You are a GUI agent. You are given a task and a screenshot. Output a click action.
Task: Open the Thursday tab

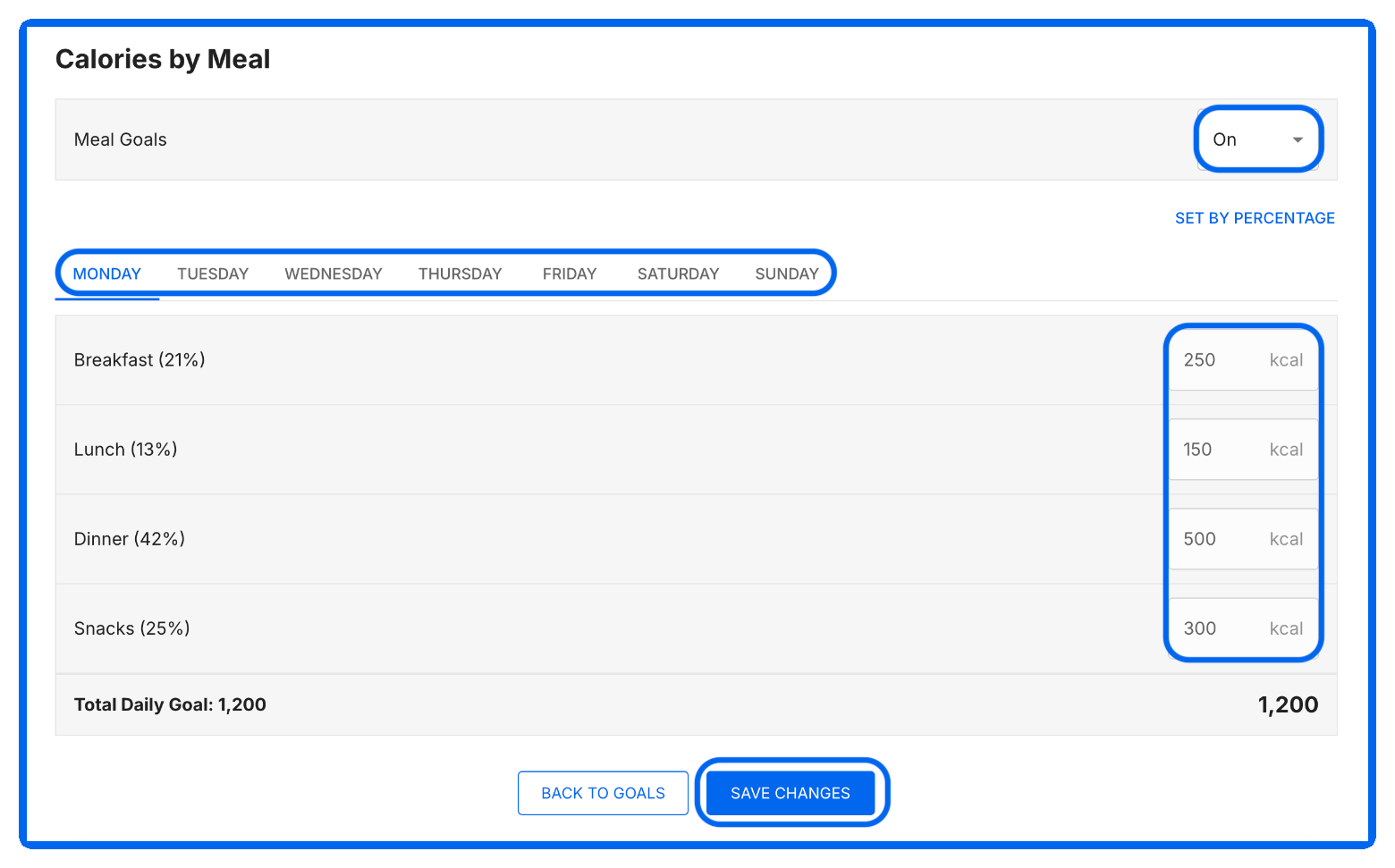(x=461, y=274)
